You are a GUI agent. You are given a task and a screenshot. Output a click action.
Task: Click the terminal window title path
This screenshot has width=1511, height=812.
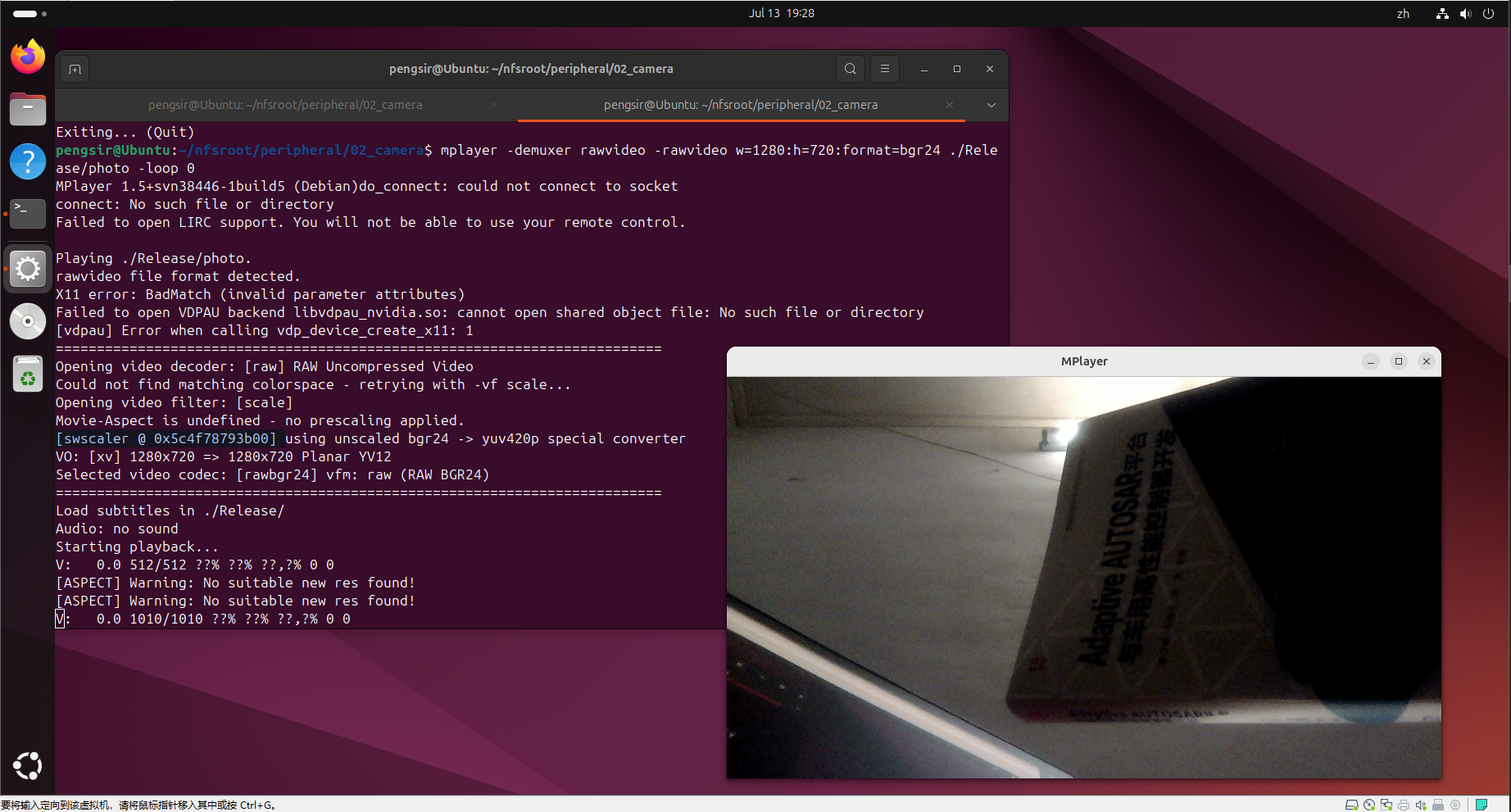[x=531, y=69]
